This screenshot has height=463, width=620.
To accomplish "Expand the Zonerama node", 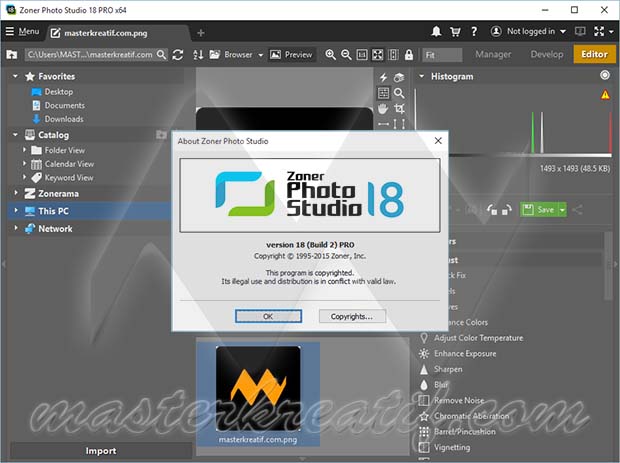I will [16, 193].
